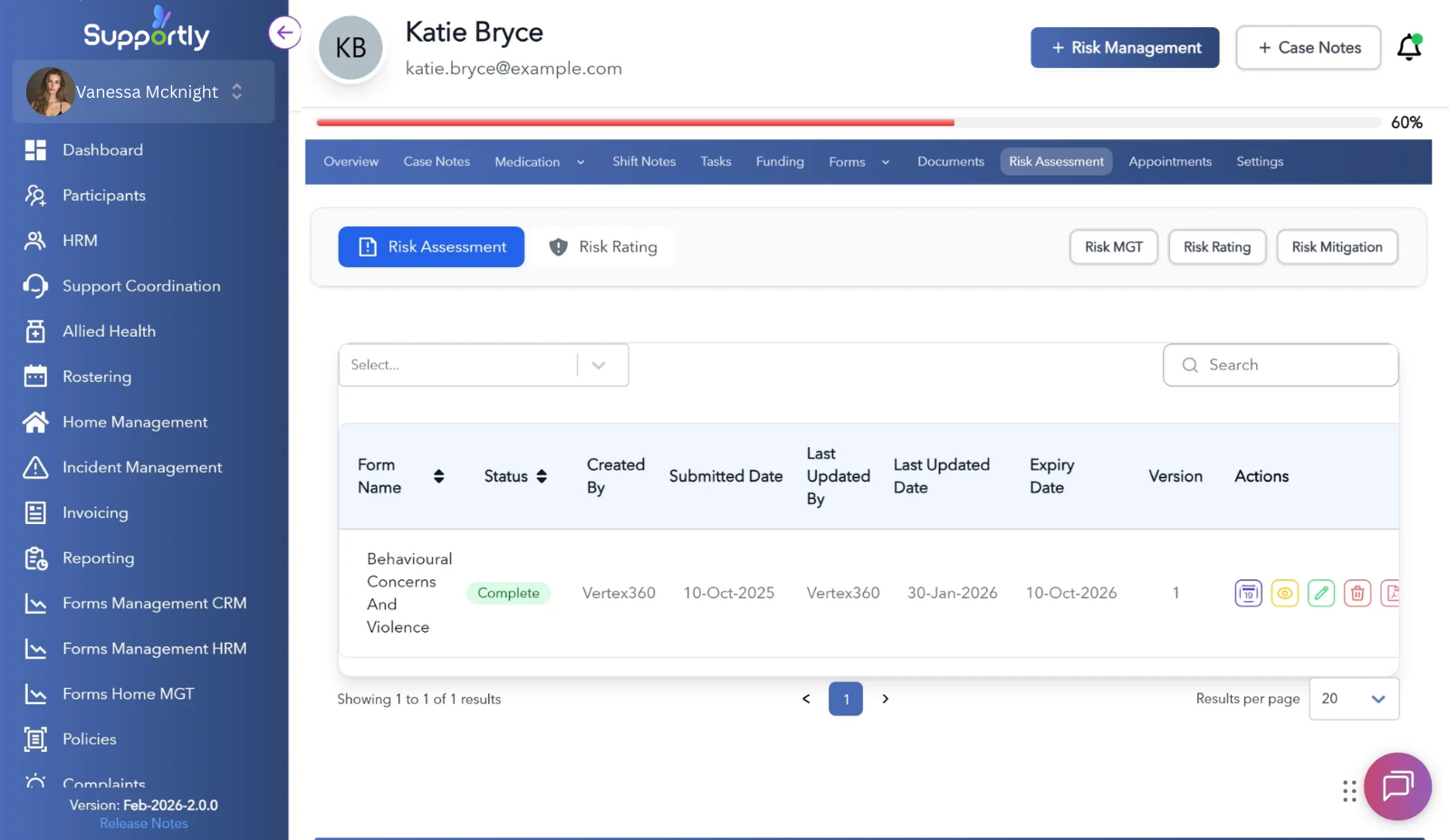Click the Behavioural Concerns And Violence form name
1449x840 pixels.
(409, 593)
